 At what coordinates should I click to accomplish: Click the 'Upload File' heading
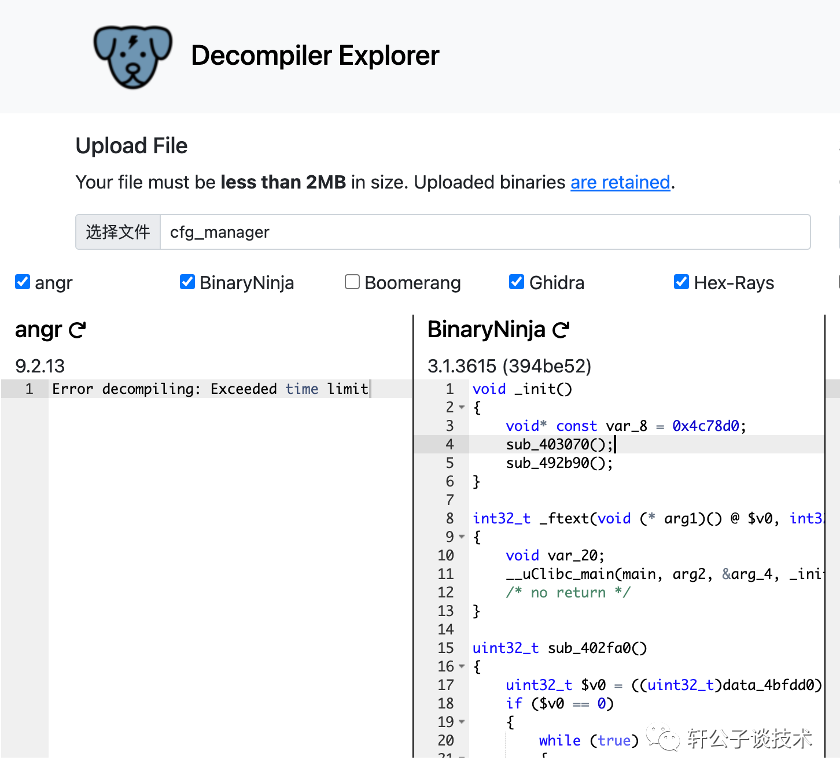[132, 146]
